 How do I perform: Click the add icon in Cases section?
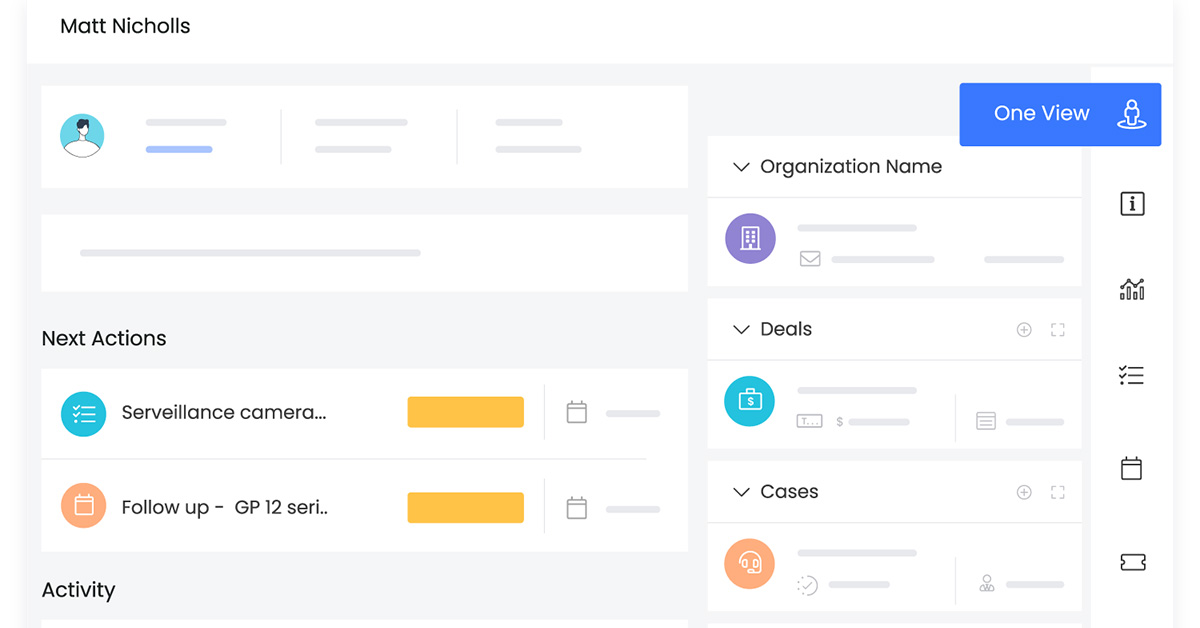click(x=1024, y=492)
